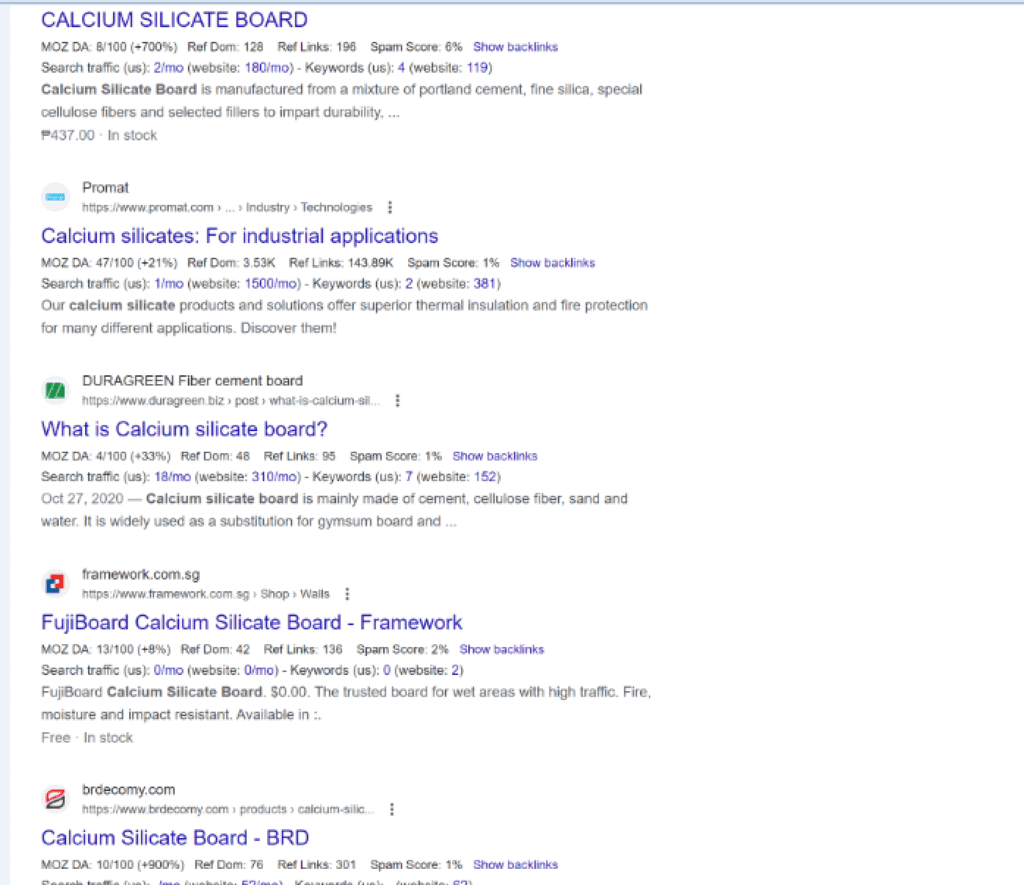Image resolution: width=1024 pixels, height=885 pixels.
Task: Open 18/mo search traffic for DURAGREEN
Action: click(172, 477)
